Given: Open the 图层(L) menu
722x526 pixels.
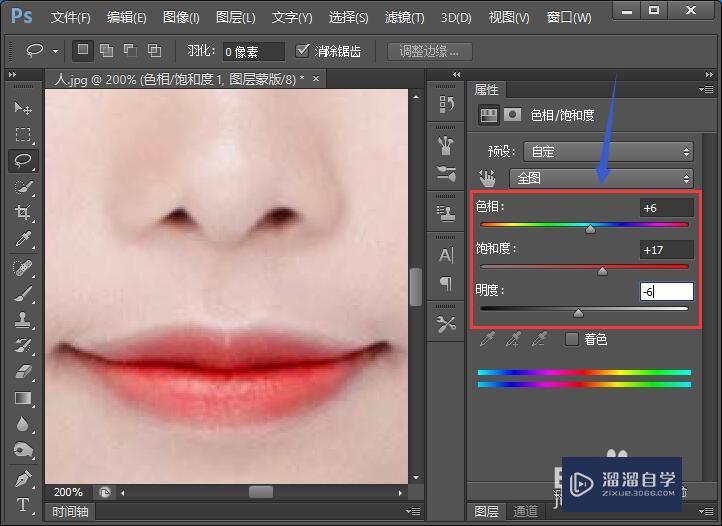Looking at the screenshot, I should click(x=236, y=18).
